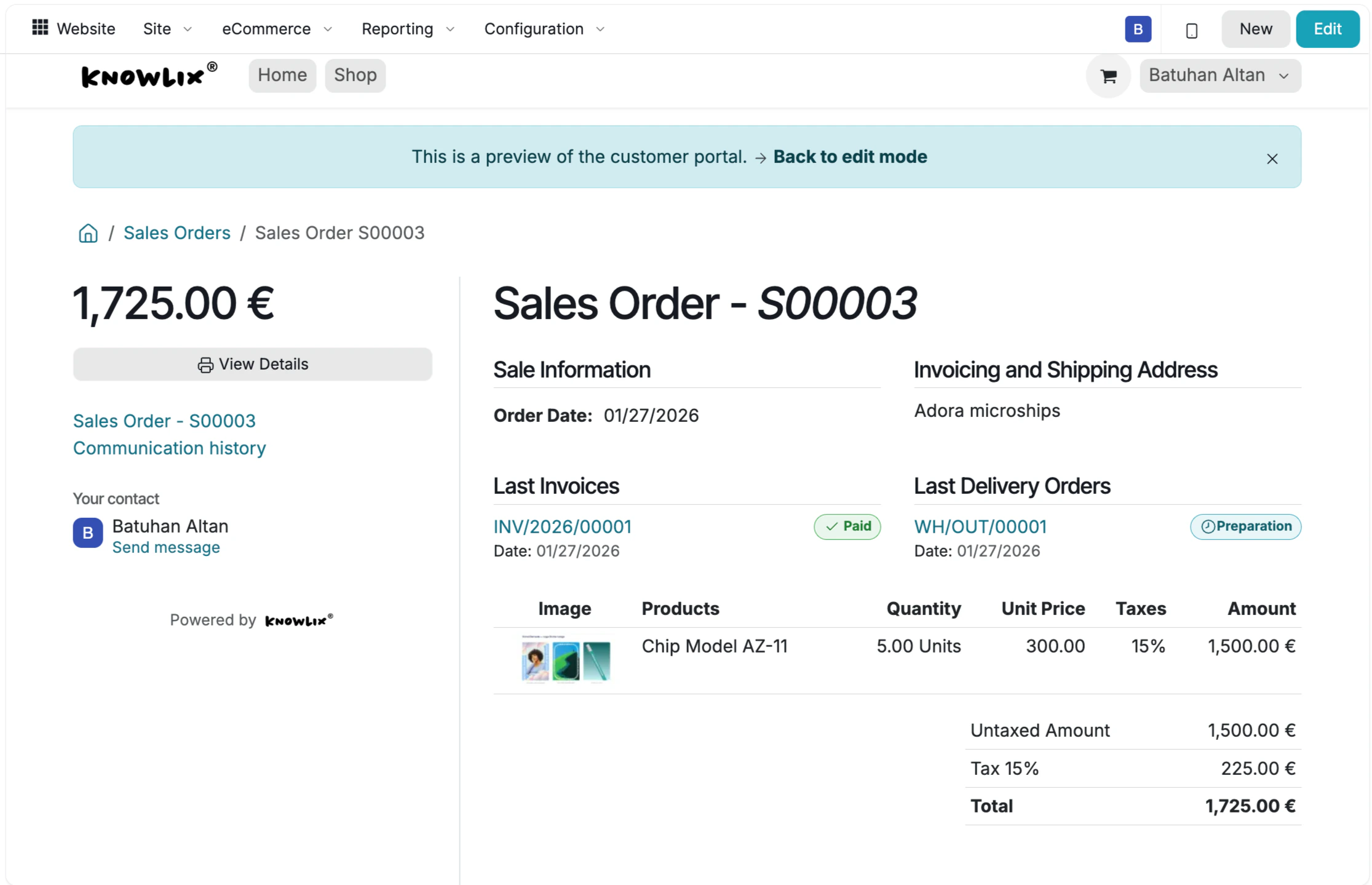This screenshot has width=1372, height=885.
Task: Toggle mobile preview mode
Action: point(1191,28)
